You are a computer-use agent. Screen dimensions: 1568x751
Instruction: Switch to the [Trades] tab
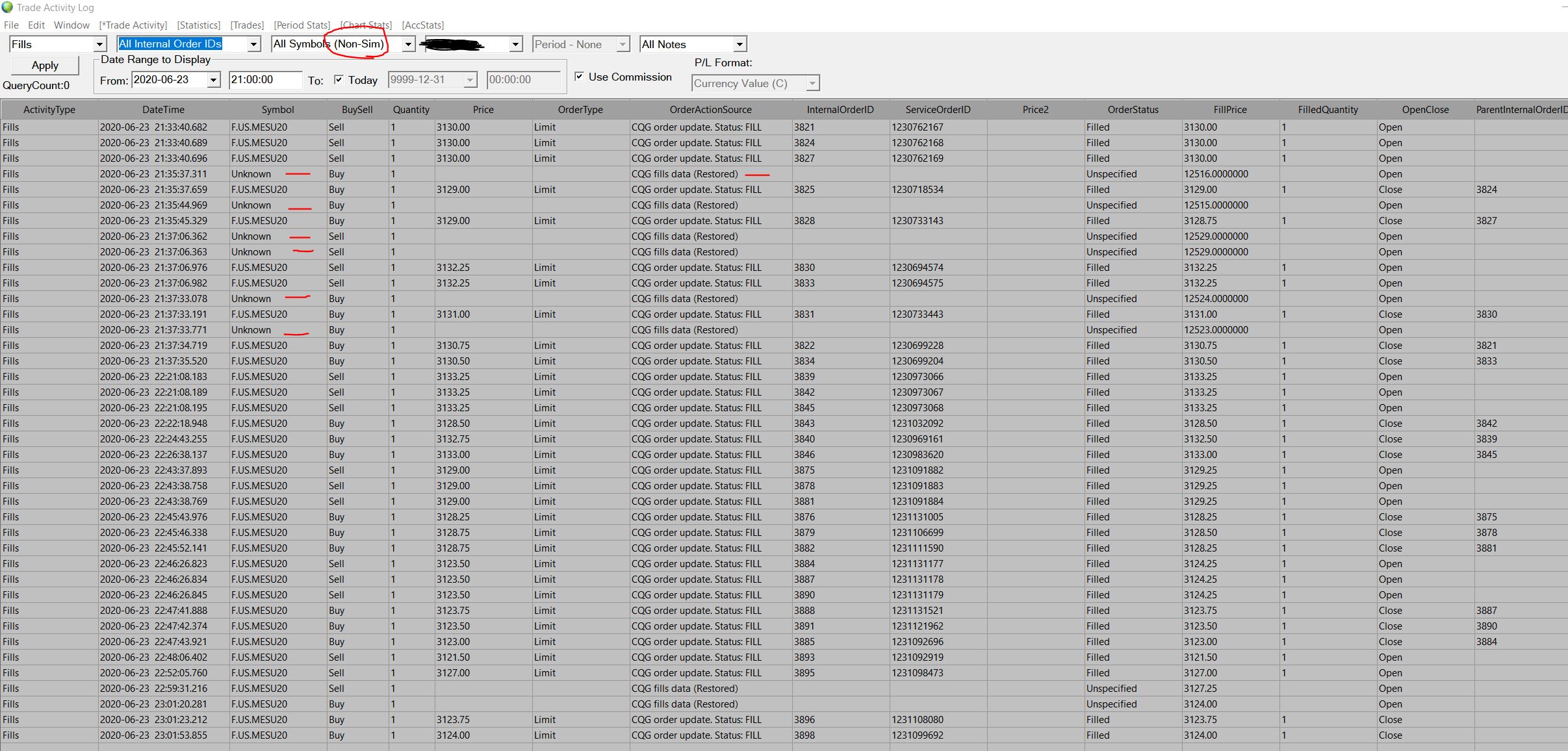coord(247,25)
